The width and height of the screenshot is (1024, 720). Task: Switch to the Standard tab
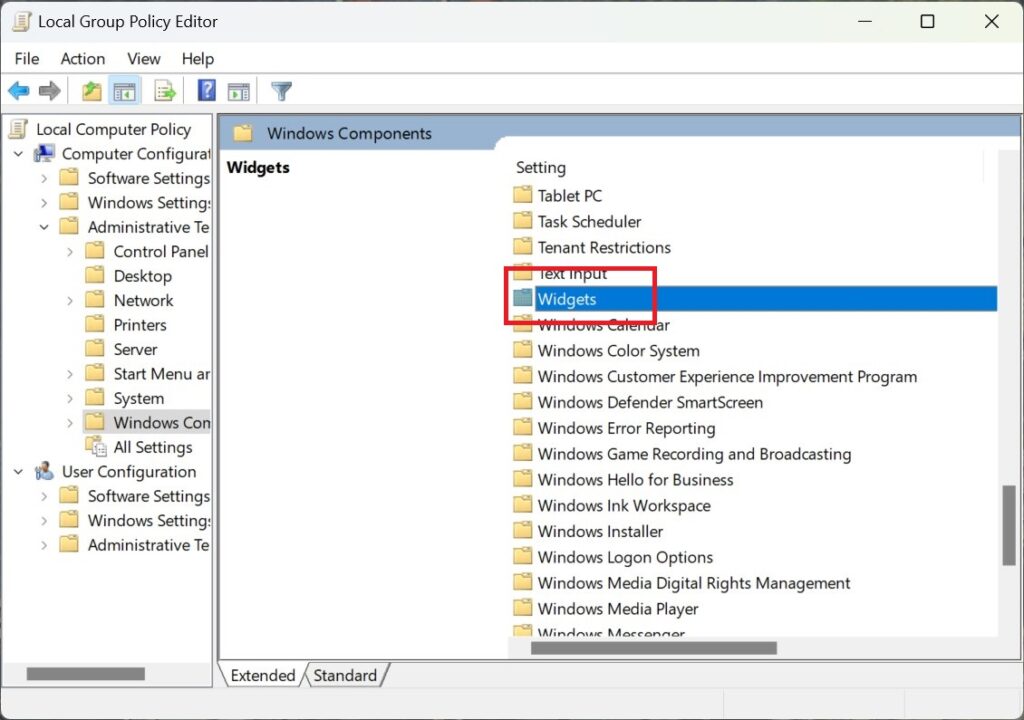click(345, 675)
